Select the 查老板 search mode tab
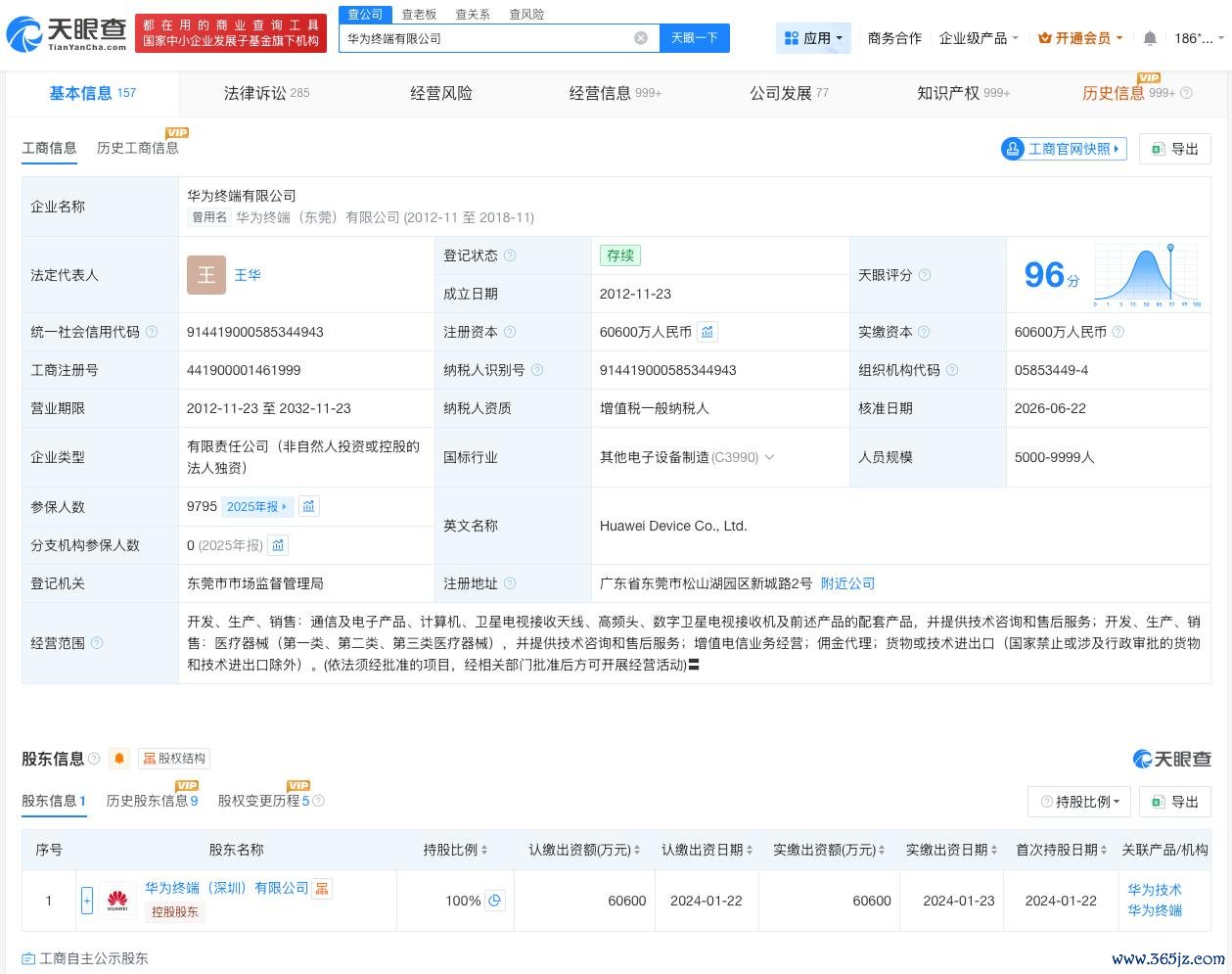The height and width of the screenshot is (974, 1232). (419, 14)
